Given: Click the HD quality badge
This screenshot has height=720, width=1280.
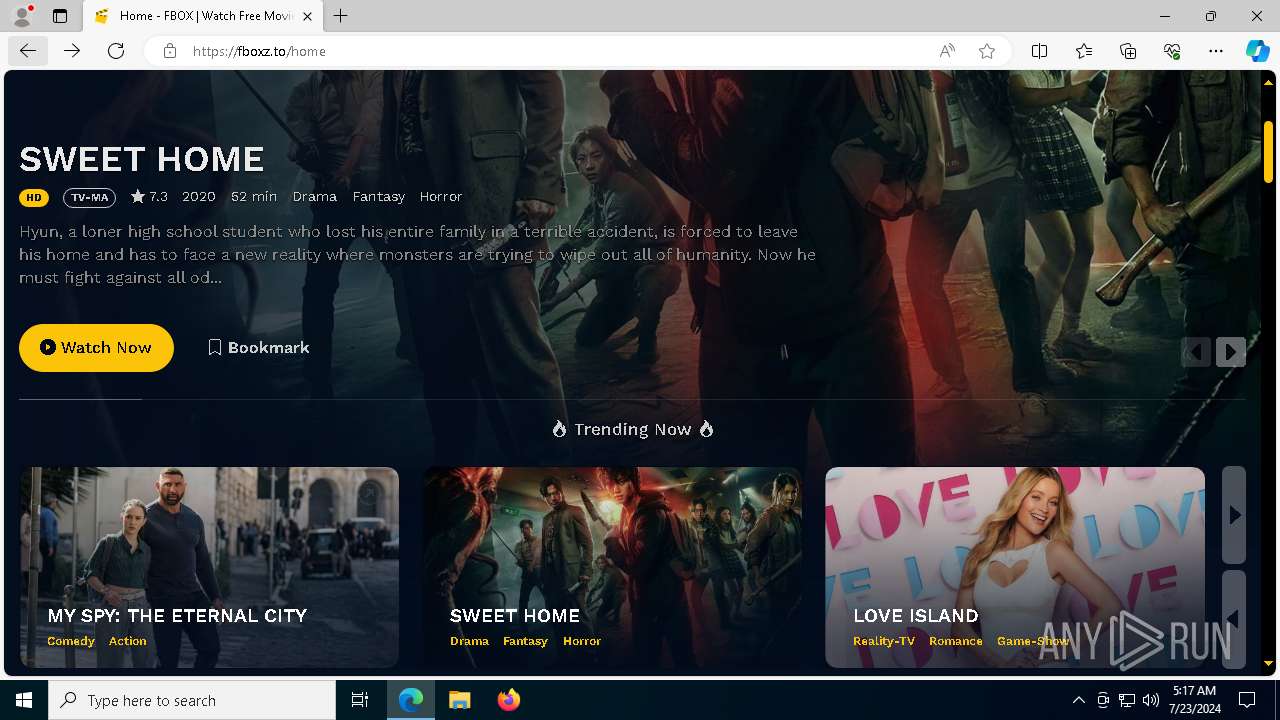Looking at the screenshot, I should tap(34, 197).
